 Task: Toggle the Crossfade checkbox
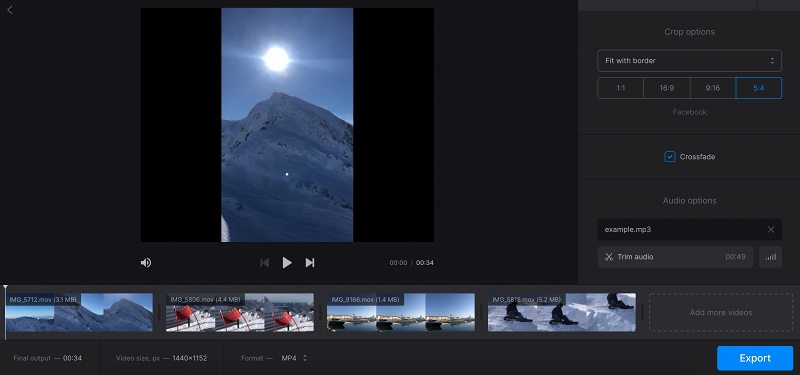(669, 157)
